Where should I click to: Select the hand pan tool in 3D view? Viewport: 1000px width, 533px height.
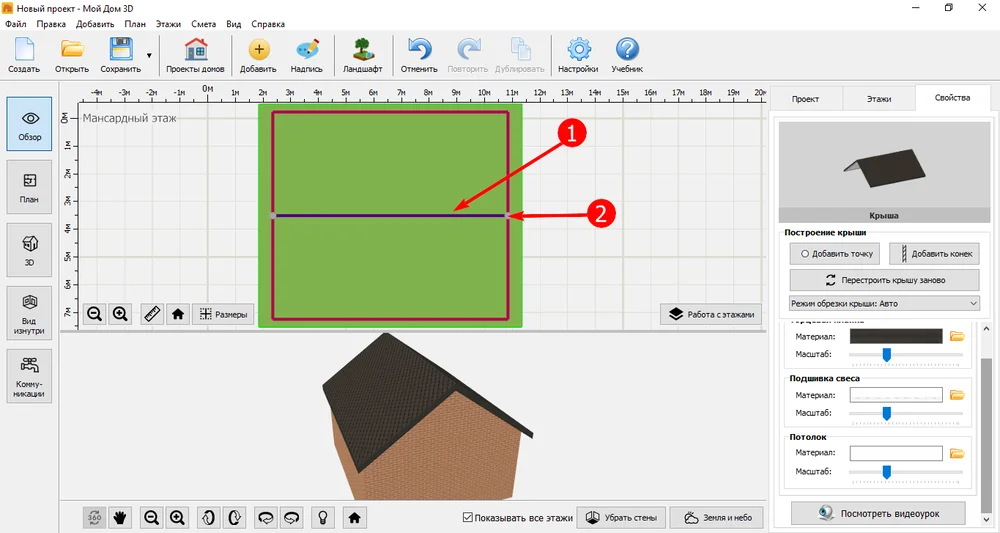(x=120, y=518)
